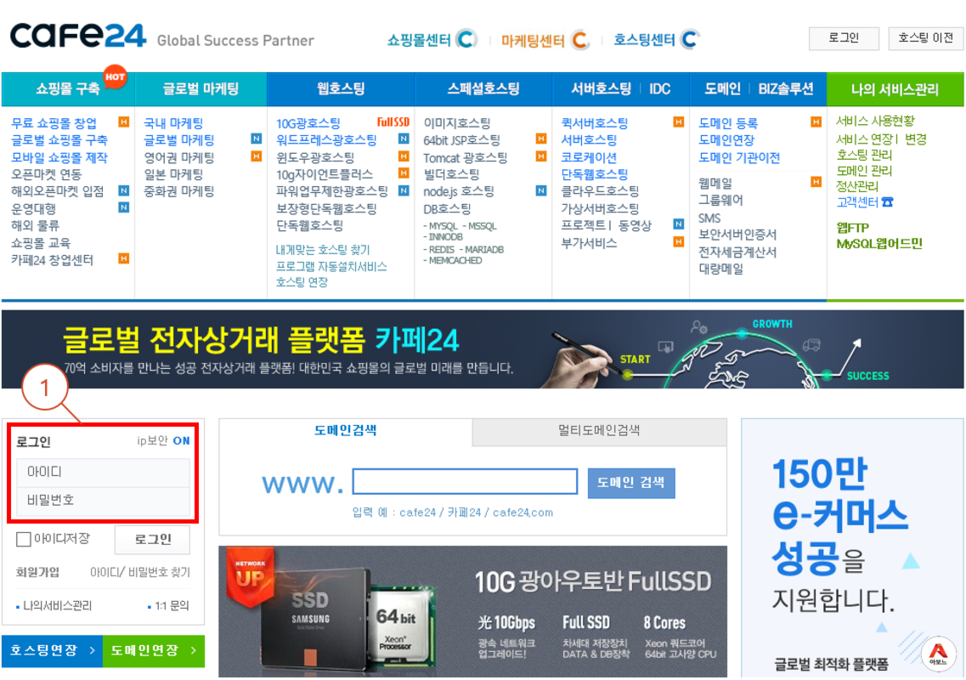The image size is (966, 680).
Task: Click the green 도메인연장 button
Action: pos(153,650)
